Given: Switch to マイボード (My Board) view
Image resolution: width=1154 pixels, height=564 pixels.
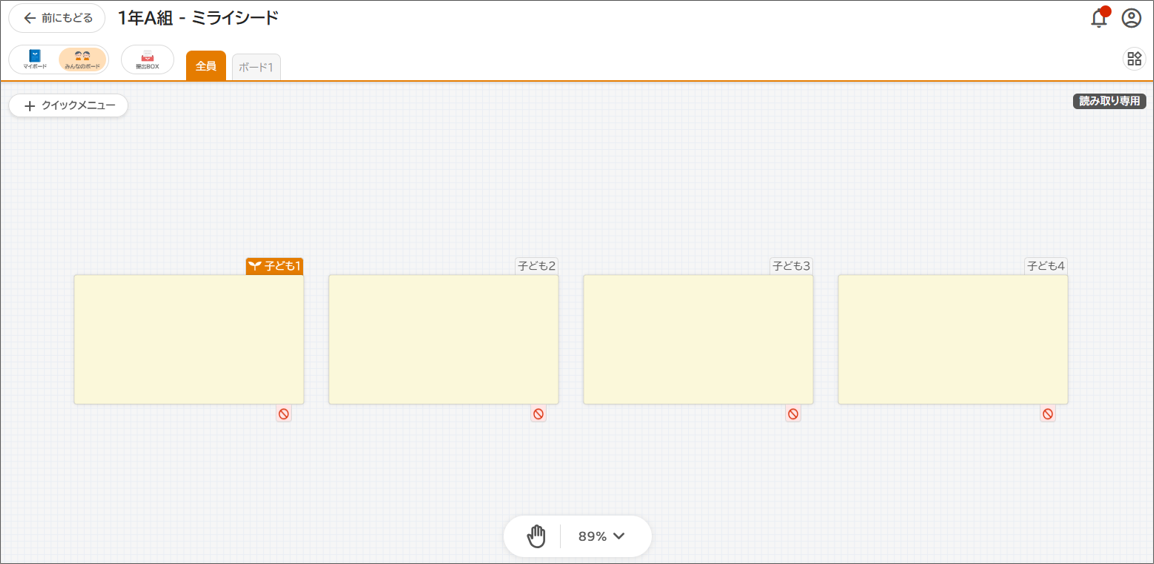Looking at the screenshot, I should click(35, 59).
